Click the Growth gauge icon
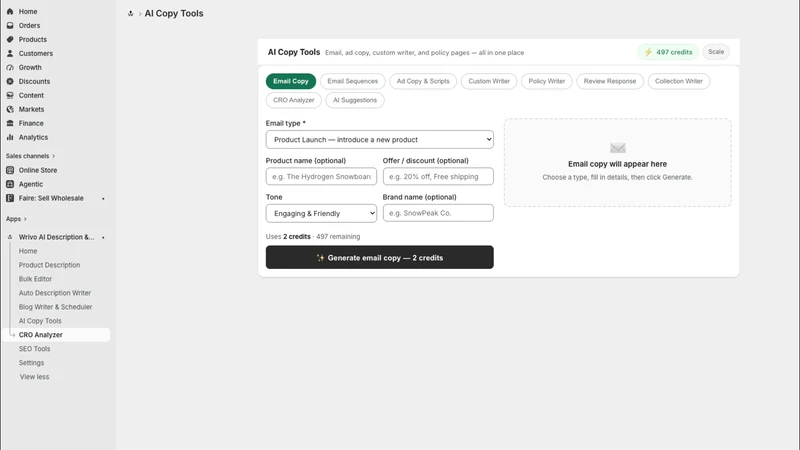 click(x=10, y=67)
